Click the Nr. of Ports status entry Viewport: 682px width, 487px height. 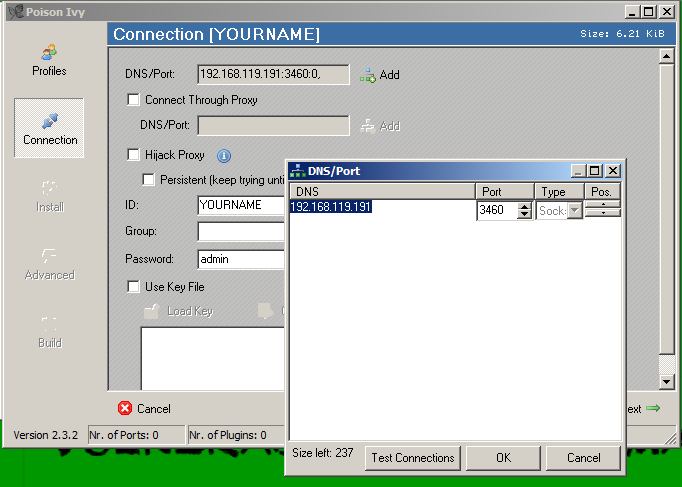(x=137, y=435)
